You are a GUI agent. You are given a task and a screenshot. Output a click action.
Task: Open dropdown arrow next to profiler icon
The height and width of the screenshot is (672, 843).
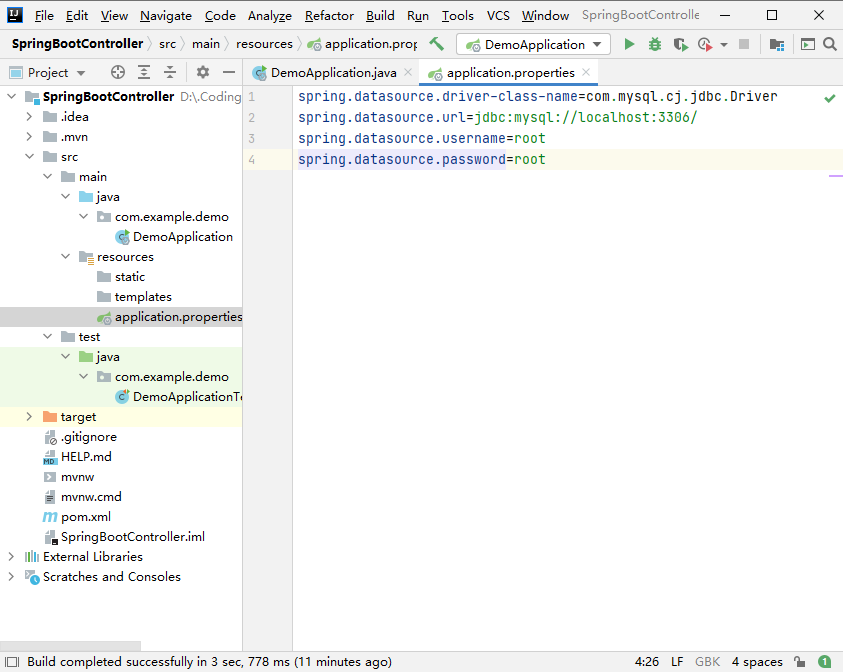(724, 45)
